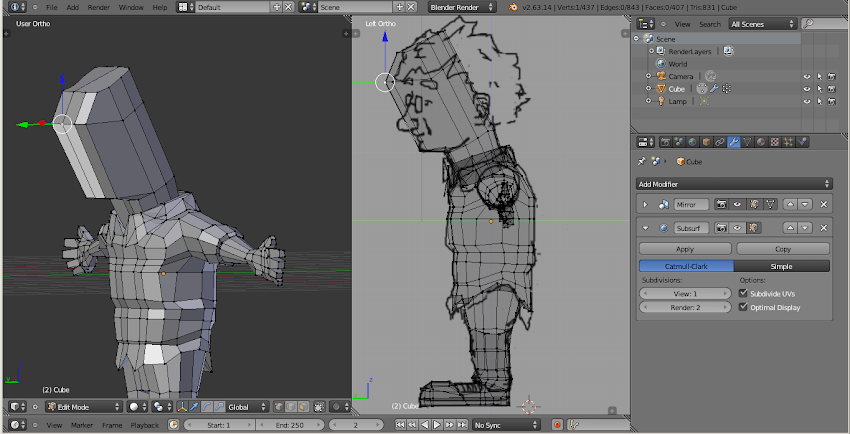Toggle Cube selectability arrow in outliner
This screenshot has height=434, width=850.
(x=819, y=89)
